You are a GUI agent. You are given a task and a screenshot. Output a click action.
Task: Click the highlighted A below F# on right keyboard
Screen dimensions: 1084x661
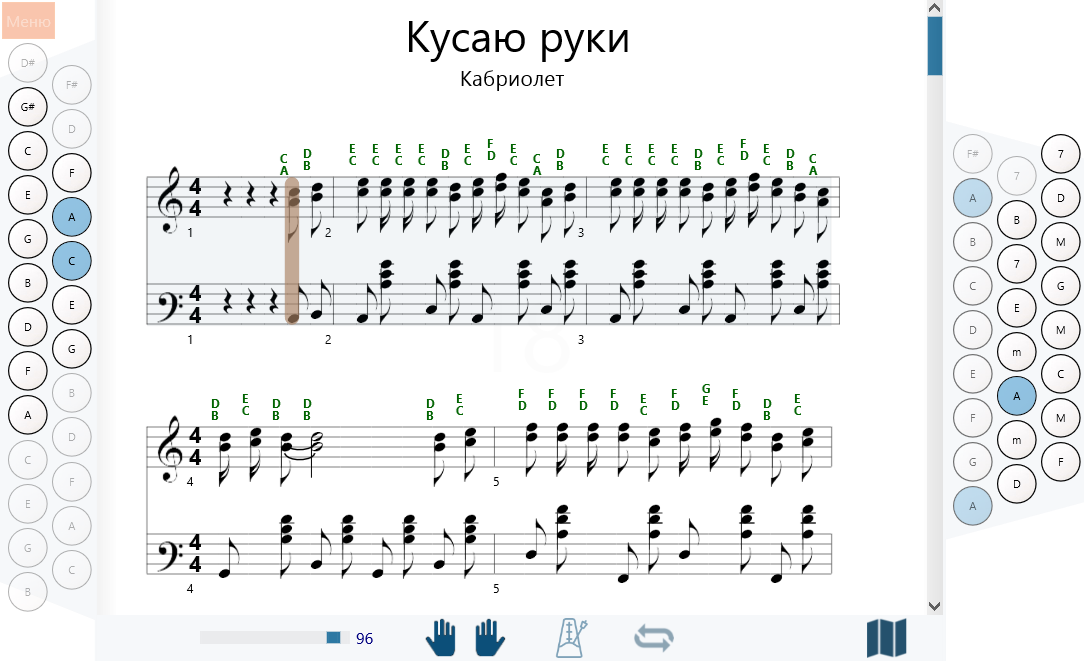(973, 198)
